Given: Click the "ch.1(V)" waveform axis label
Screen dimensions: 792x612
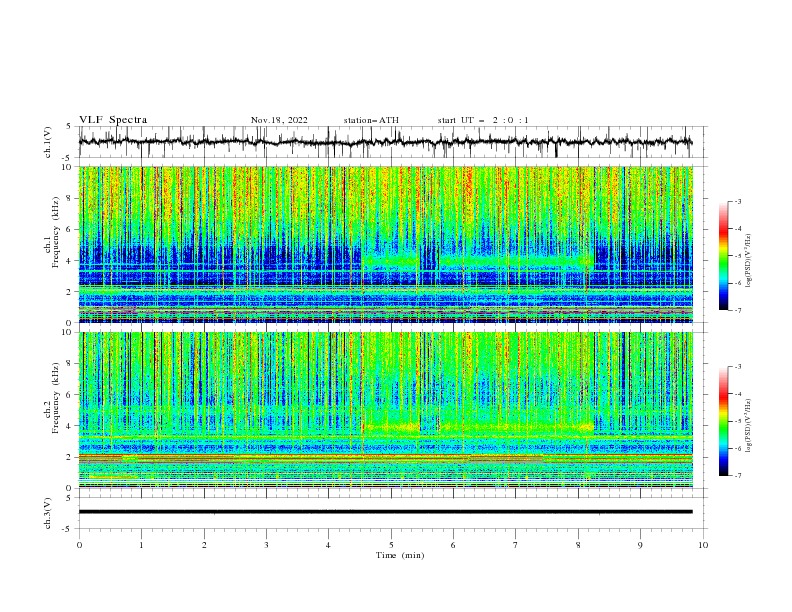Looking at the screenshot, I should [x=48, y=142].
